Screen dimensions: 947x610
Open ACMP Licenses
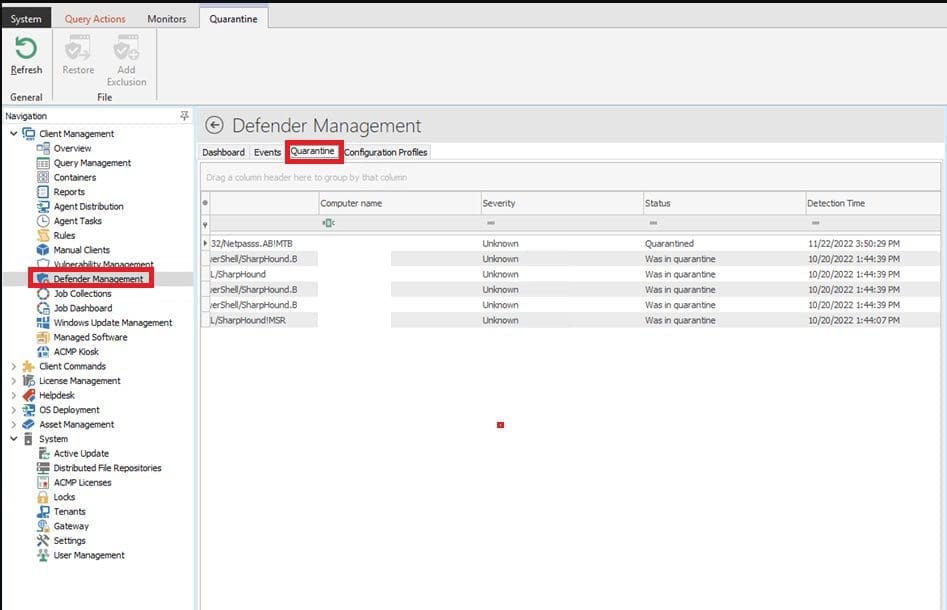[x=82, y=483]
